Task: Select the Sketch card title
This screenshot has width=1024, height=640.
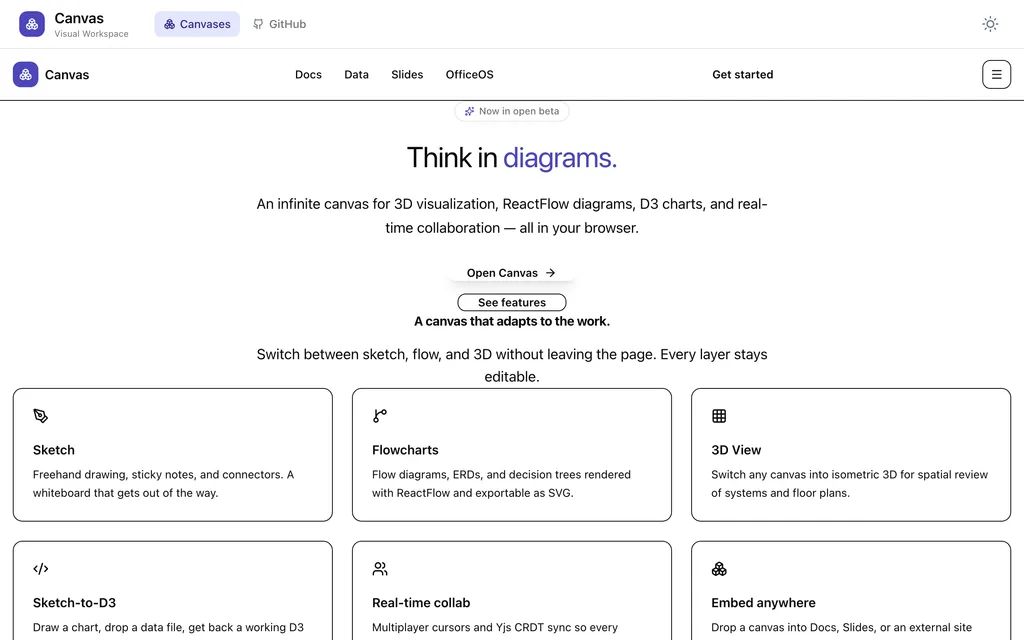Action: (x=54, y=450)
